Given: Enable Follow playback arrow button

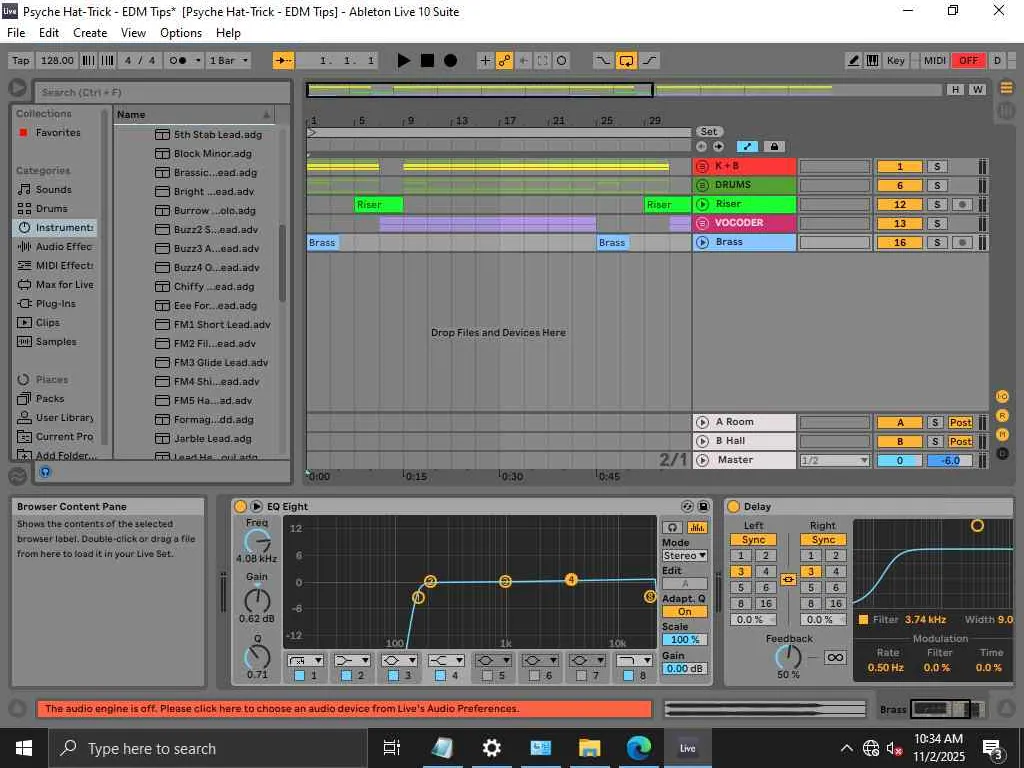Looking at the screenshot, I should click(x=283, y=61).
